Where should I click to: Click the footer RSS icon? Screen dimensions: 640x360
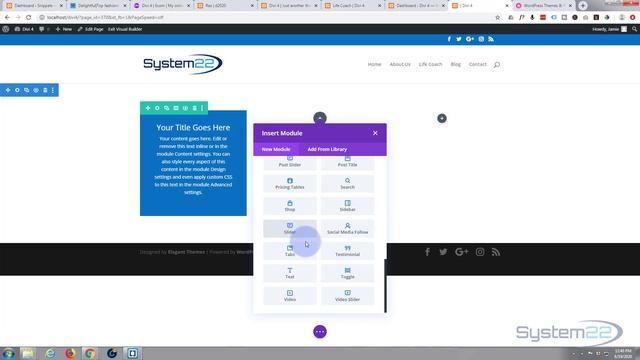click(x=496, y=252)
